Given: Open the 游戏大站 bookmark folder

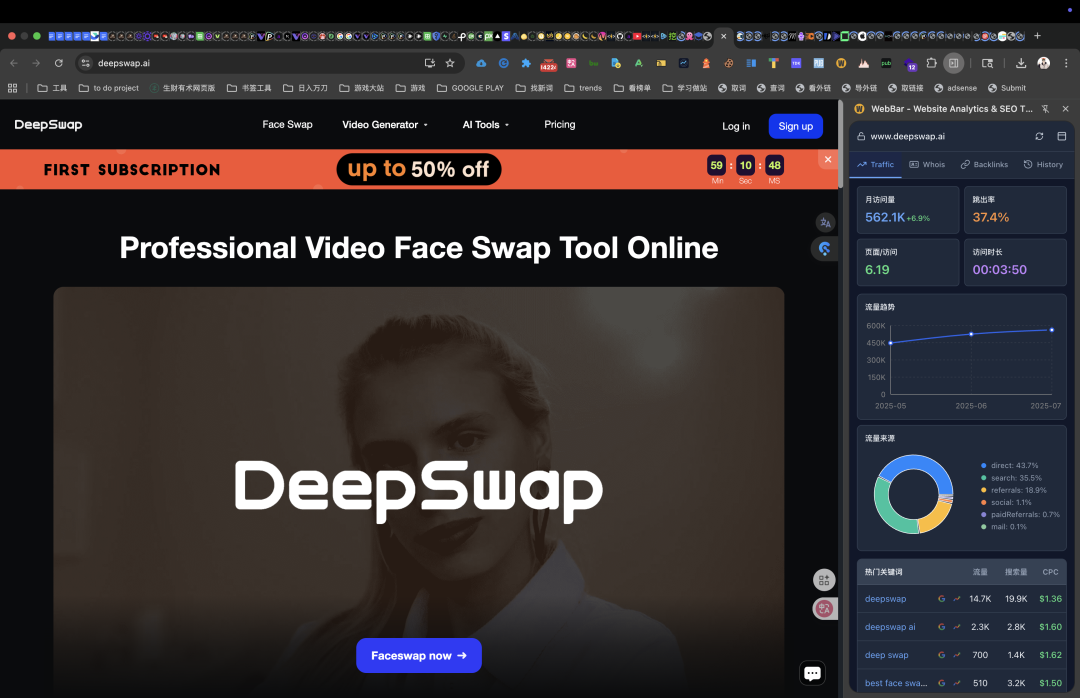Looking at the screenshot, I should pos(362,88).
